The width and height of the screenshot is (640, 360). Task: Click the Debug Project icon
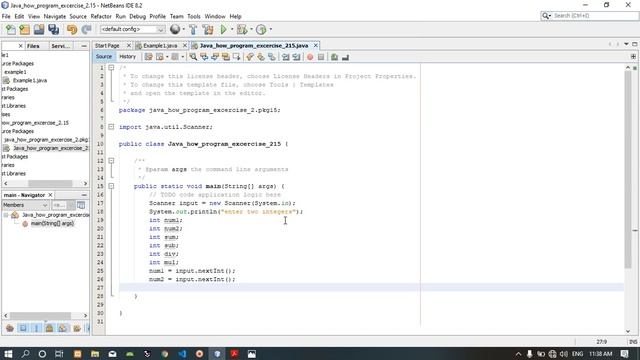pos(242,29)
